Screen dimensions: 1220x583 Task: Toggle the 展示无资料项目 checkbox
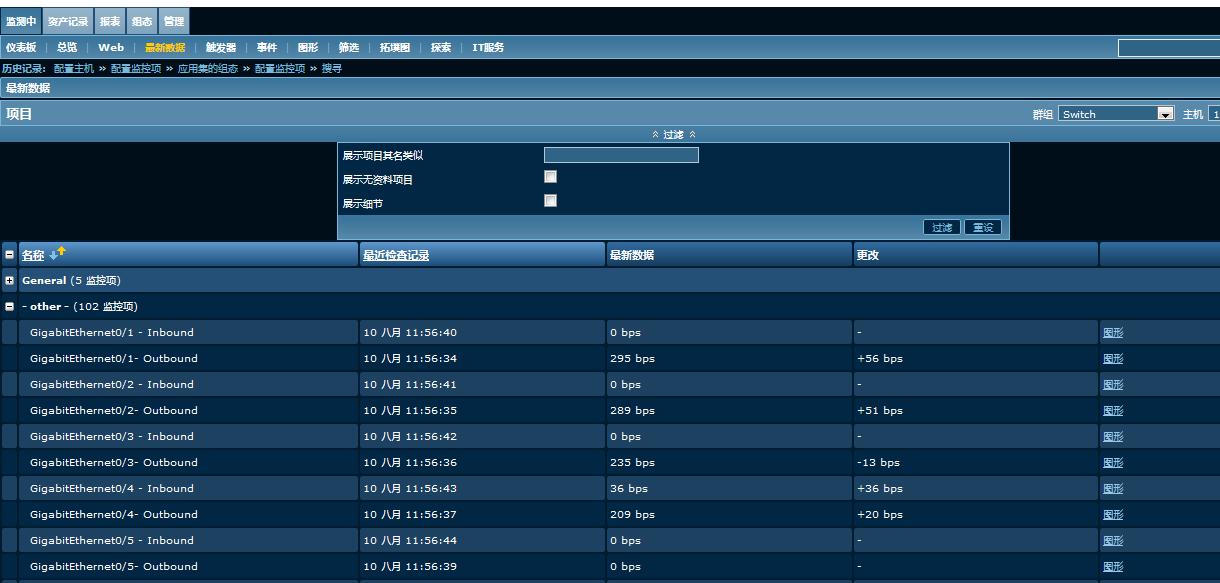pos(550,177)
